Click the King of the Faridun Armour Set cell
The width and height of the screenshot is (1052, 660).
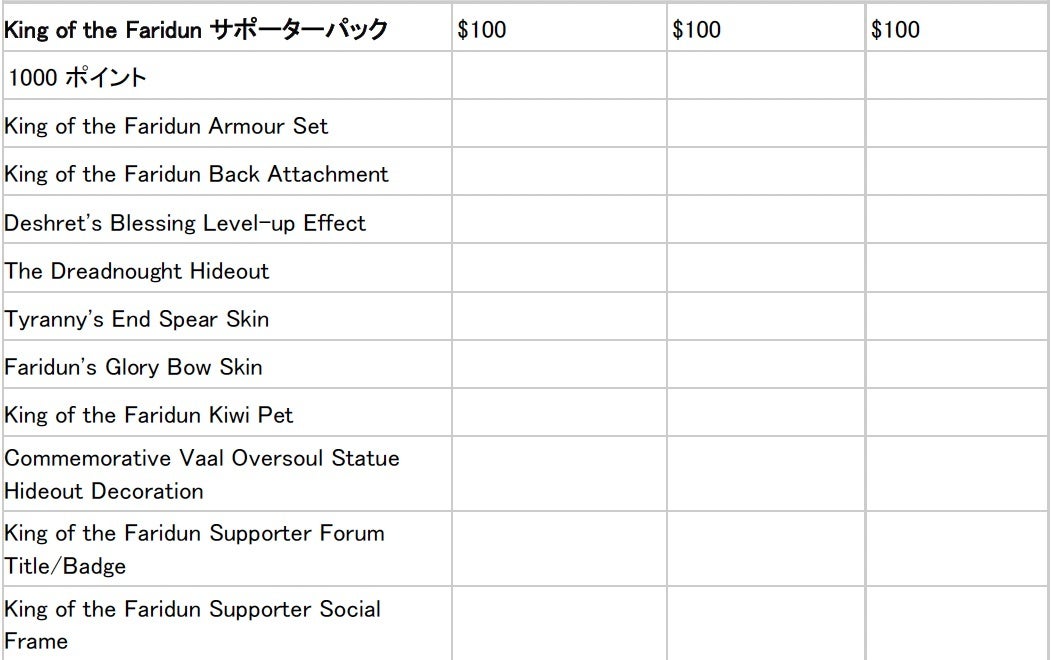pyautogui.click(x=166, y=126)
